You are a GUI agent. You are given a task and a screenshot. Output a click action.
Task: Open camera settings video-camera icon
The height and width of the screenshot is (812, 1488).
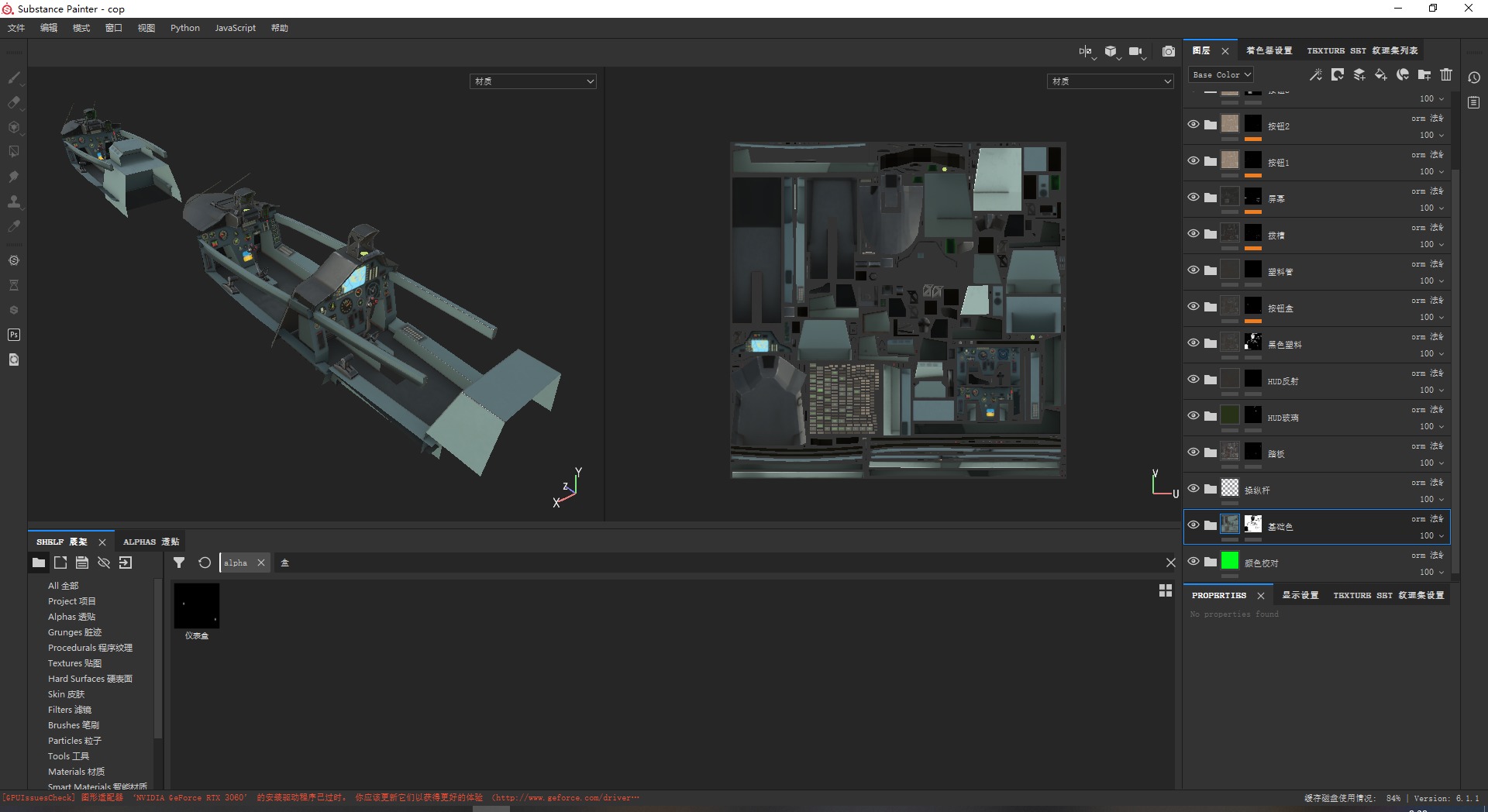(x=1135, y=51)
